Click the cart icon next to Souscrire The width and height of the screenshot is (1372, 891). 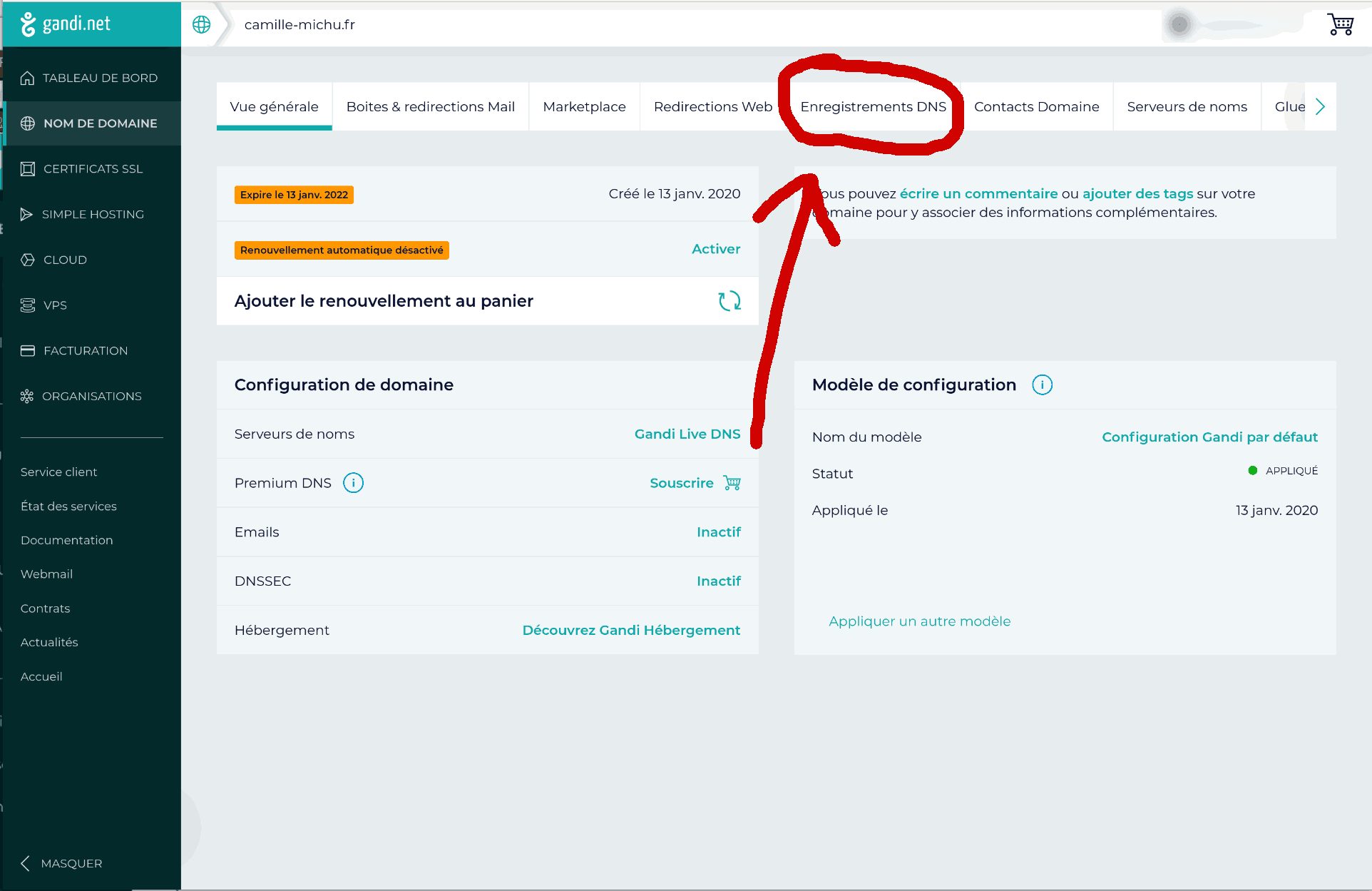click(732, 483)
